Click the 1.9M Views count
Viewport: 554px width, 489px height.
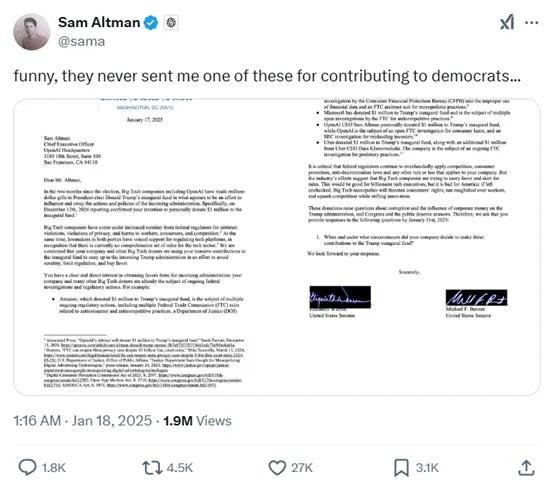pyautogui.click(x=197, y=420)
